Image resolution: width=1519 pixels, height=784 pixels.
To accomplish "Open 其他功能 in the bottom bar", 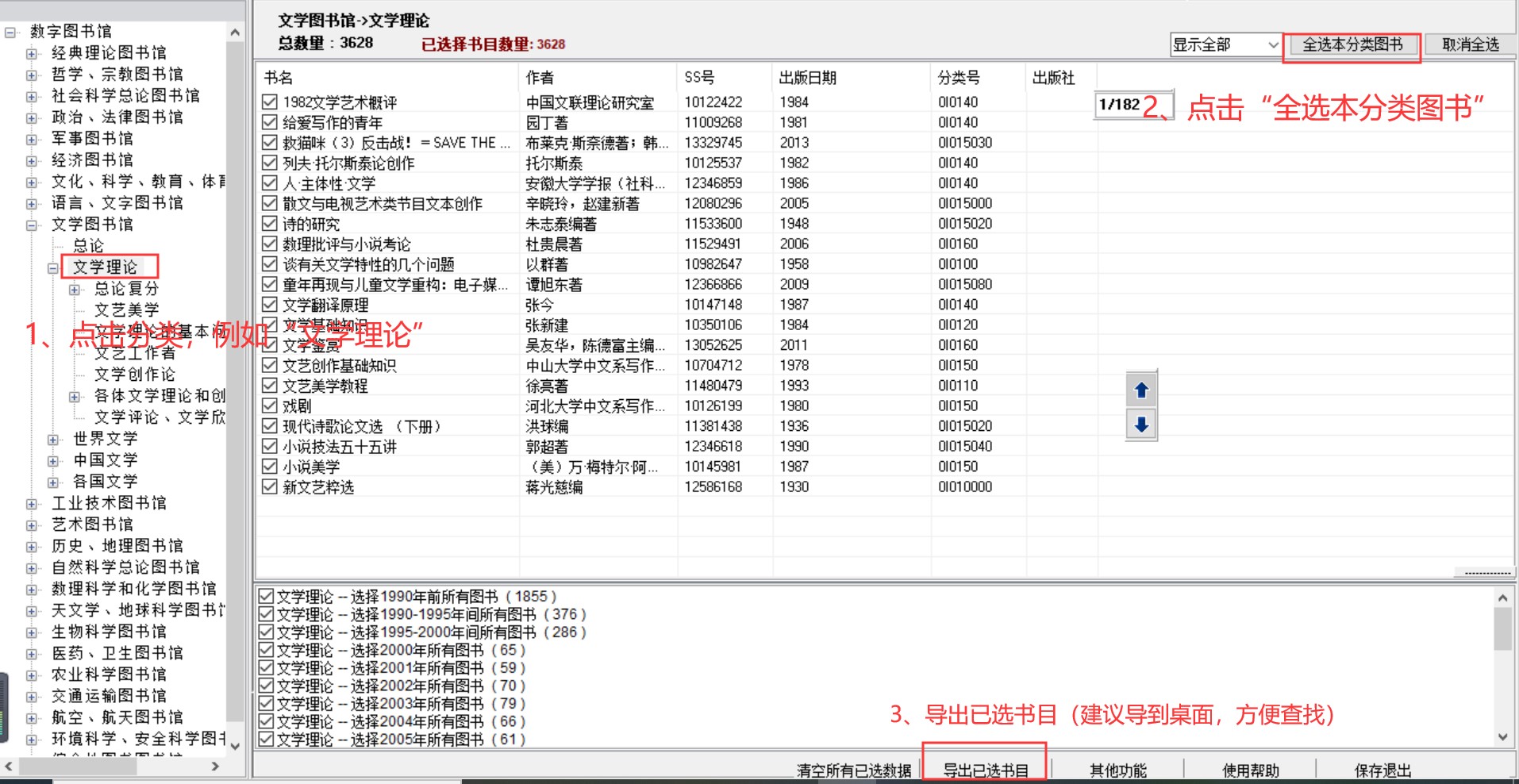I will pos(1117,770).
